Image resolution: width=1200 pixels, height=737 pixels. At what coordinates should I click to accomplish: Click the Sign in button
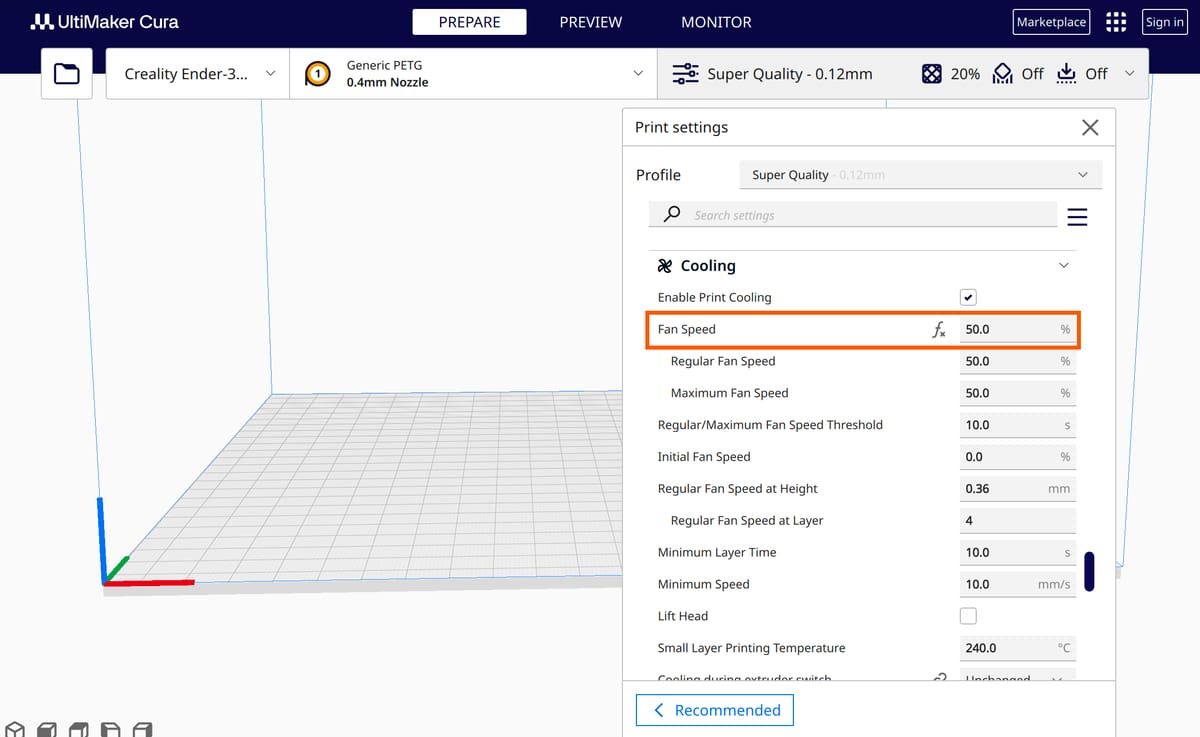pos(1165,22)
